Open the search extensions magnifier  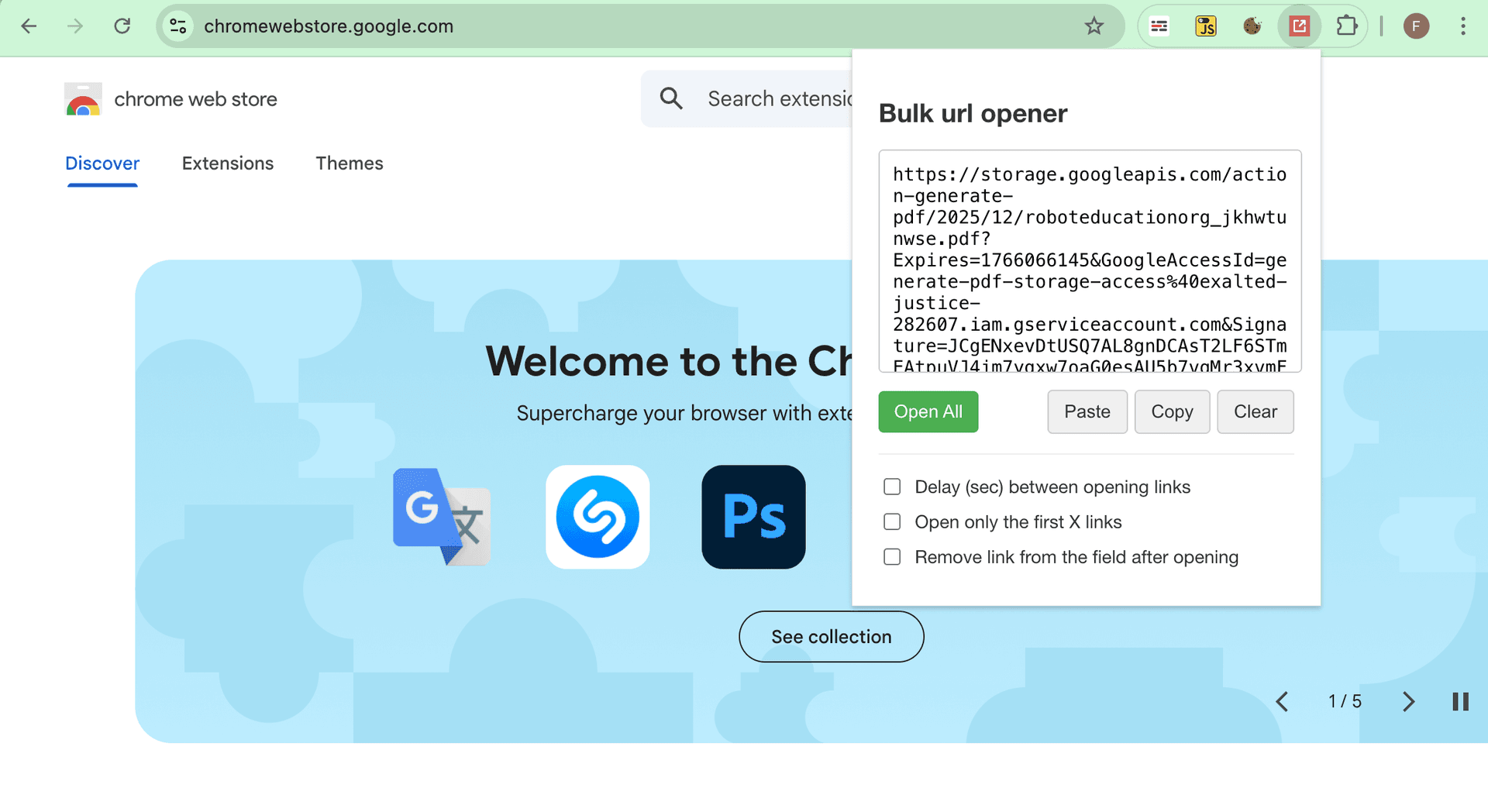point(671,98)
